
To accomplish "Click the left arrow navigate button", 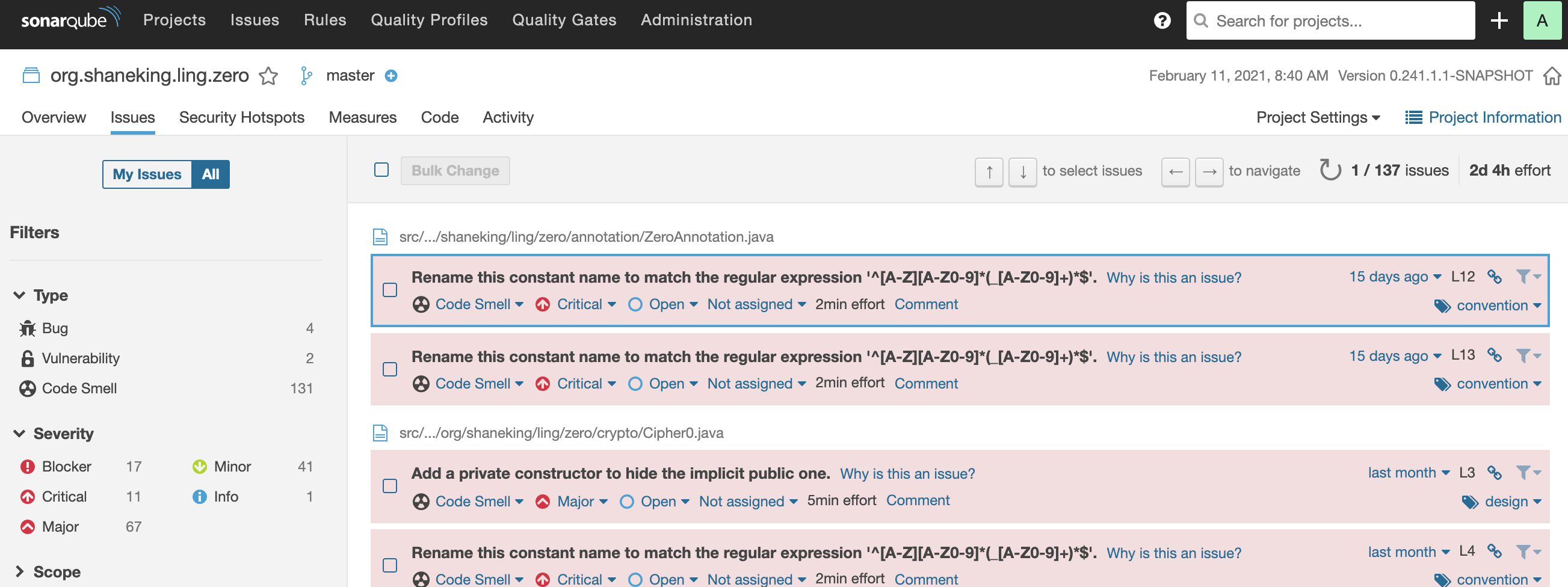I will [1175, 172].
